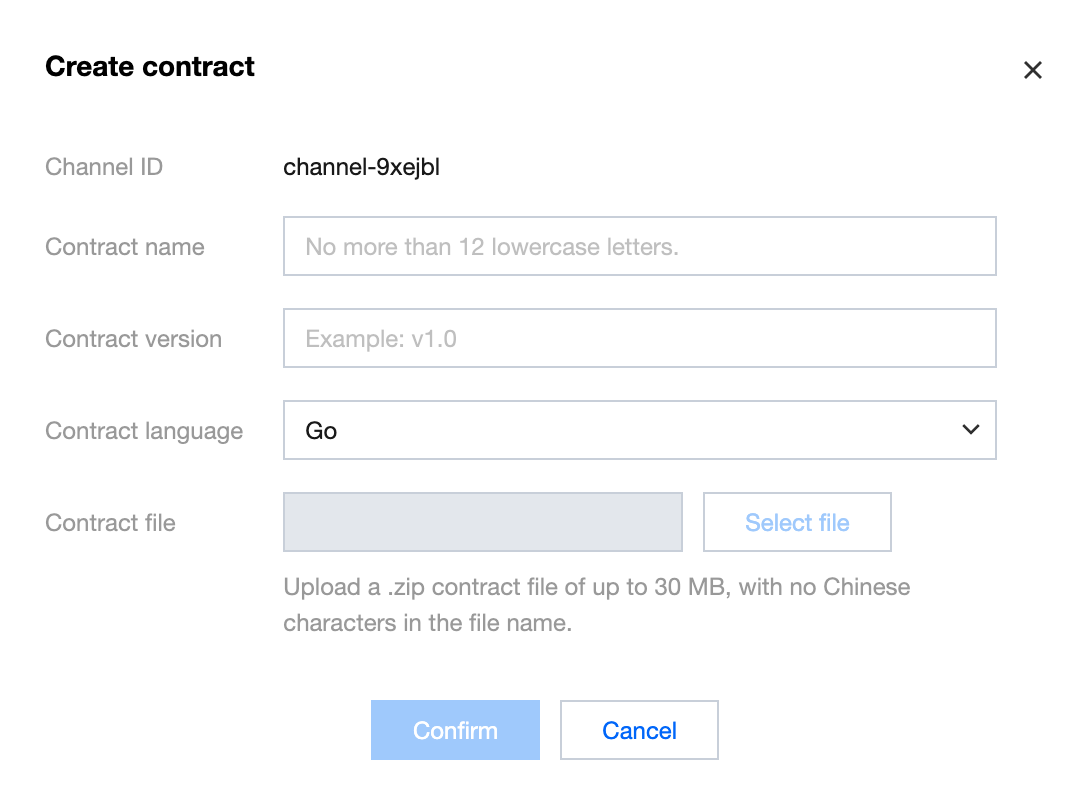This screenshot has width=1088, height=810.
Task: Click the 'Example: v1.0' placeholder text
Action: (x=381, y=339)
